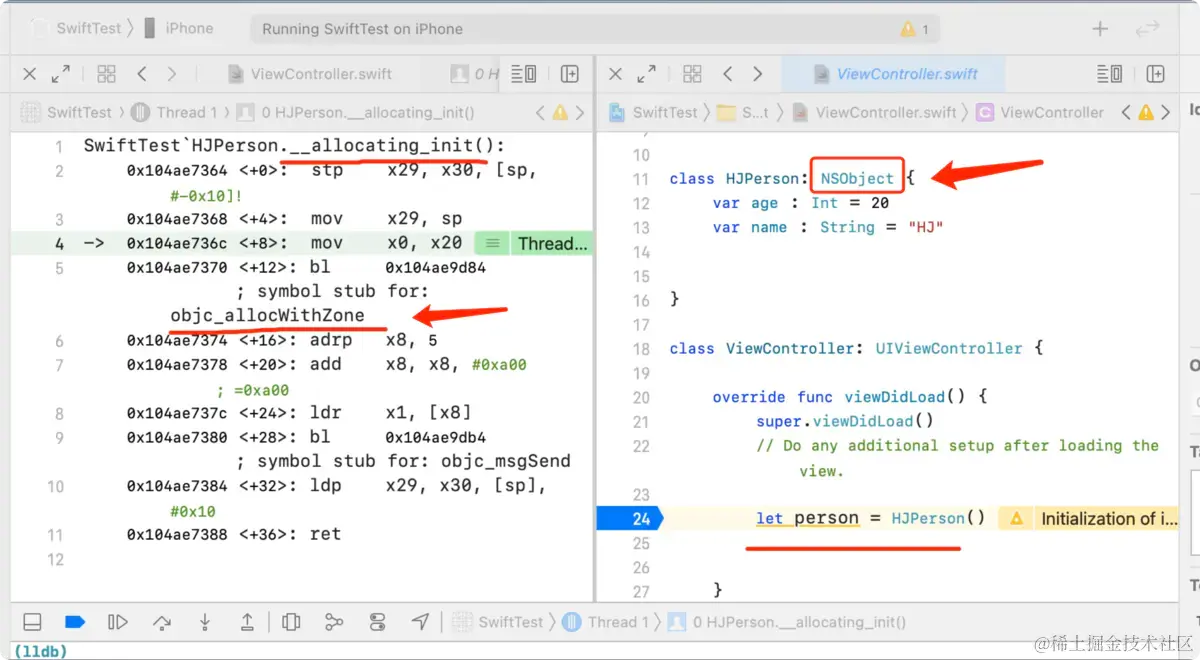Click 'objc_allocWithZone' in the disassembly
1200x660 pixels.
pos(267,316)
